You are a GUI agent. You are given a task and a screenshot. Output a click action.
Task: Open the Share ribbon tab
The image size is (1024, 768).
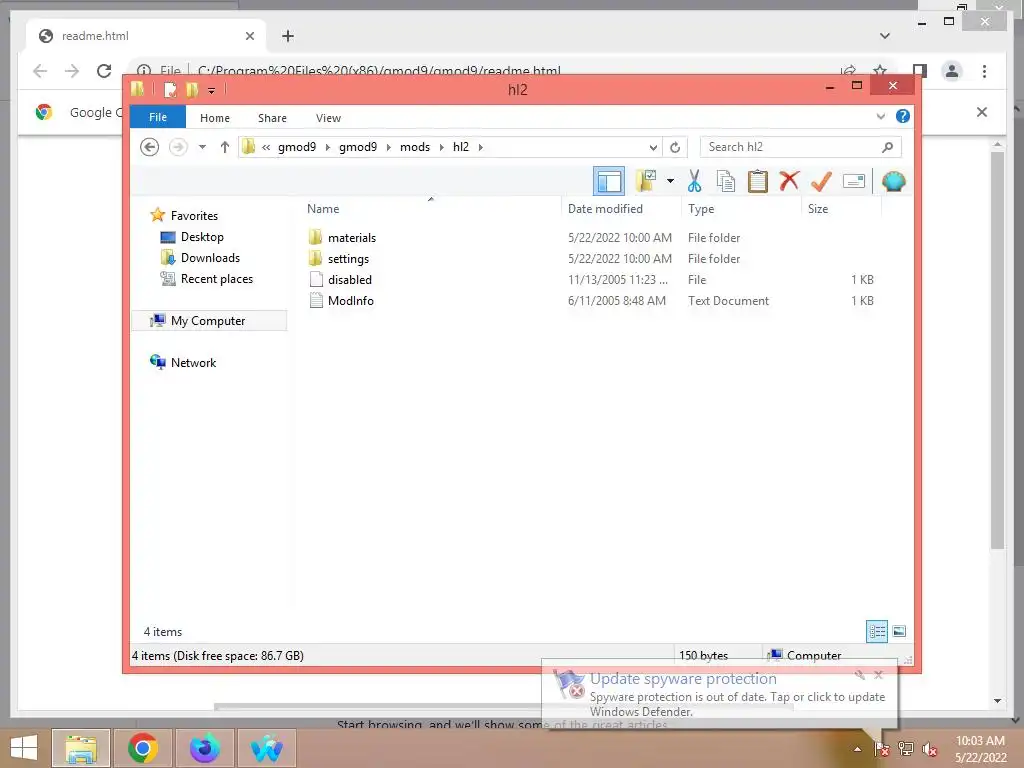(272, 118)
